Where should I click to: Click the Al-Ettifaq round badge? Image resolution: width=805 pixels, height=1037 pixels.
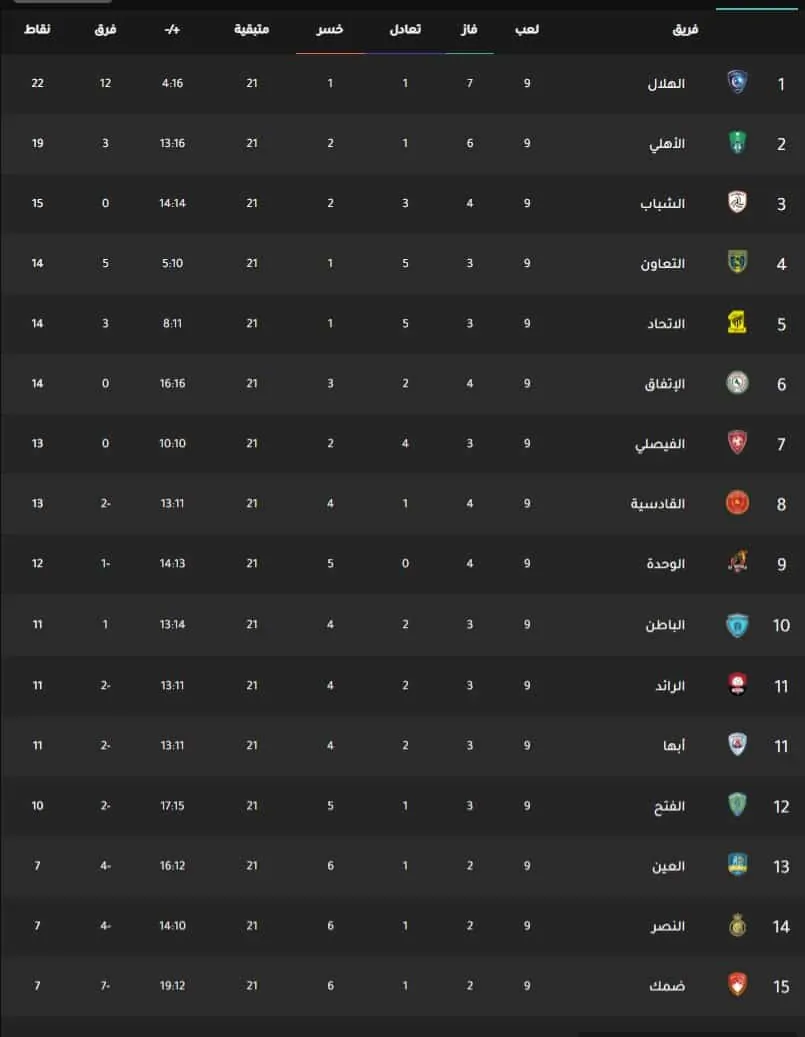(x=737, y=383)
